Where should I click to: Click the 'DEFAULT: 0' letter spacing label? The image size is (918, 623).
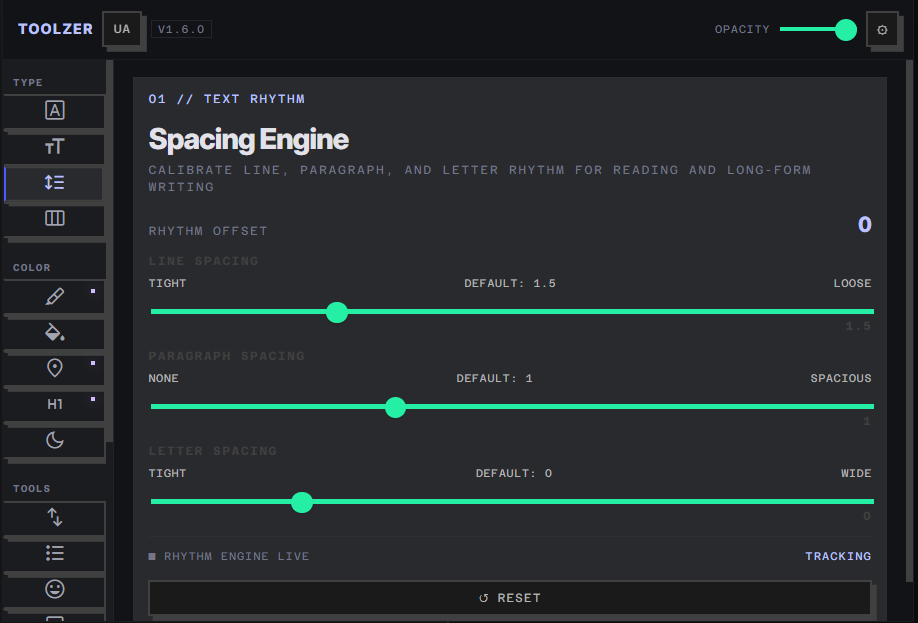[513, 473]
